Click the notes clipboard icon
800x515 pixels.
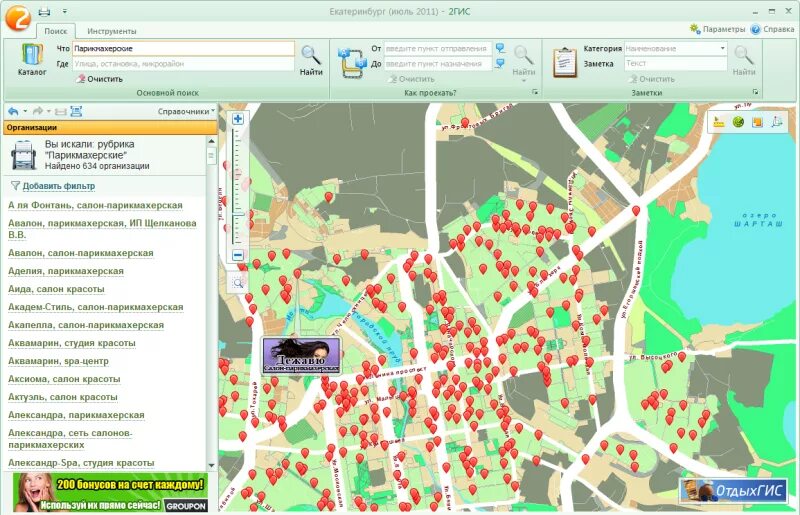coord(565,62)
